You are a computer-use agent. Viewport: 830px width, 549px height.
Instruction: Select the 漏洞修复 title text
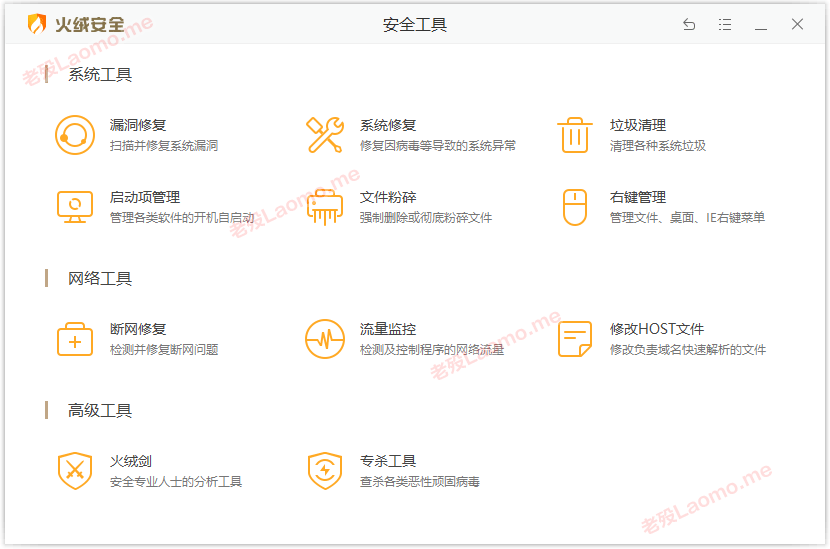click(138, 125)
